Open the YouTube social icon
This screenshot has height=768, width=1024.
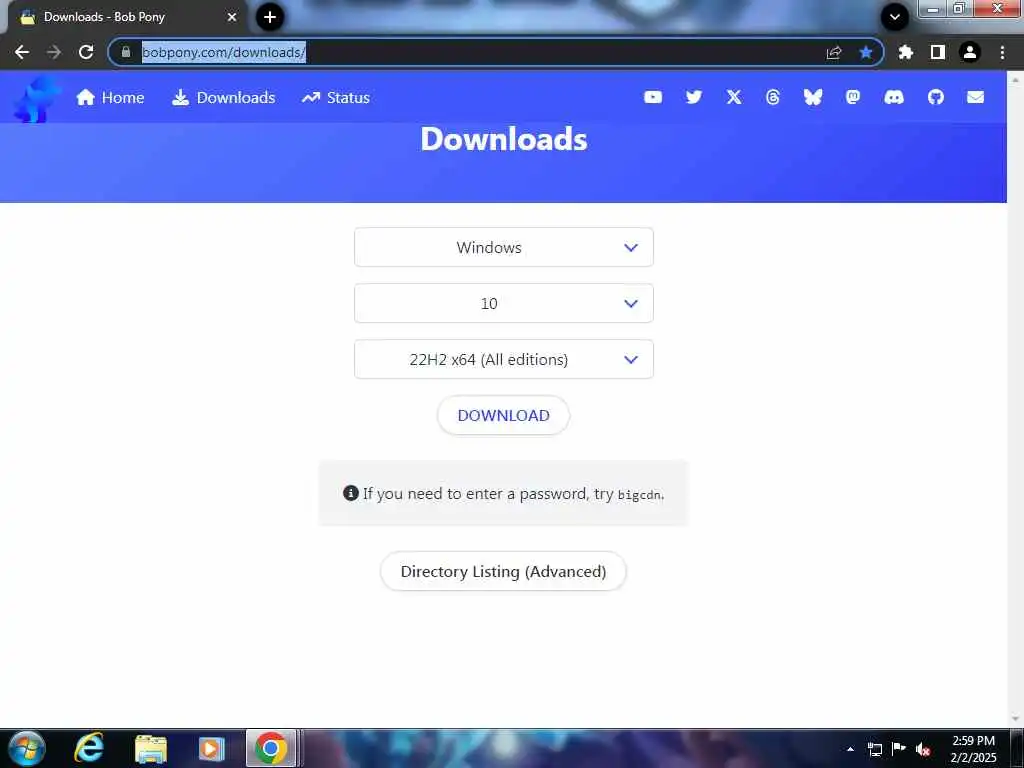point(652,97)
